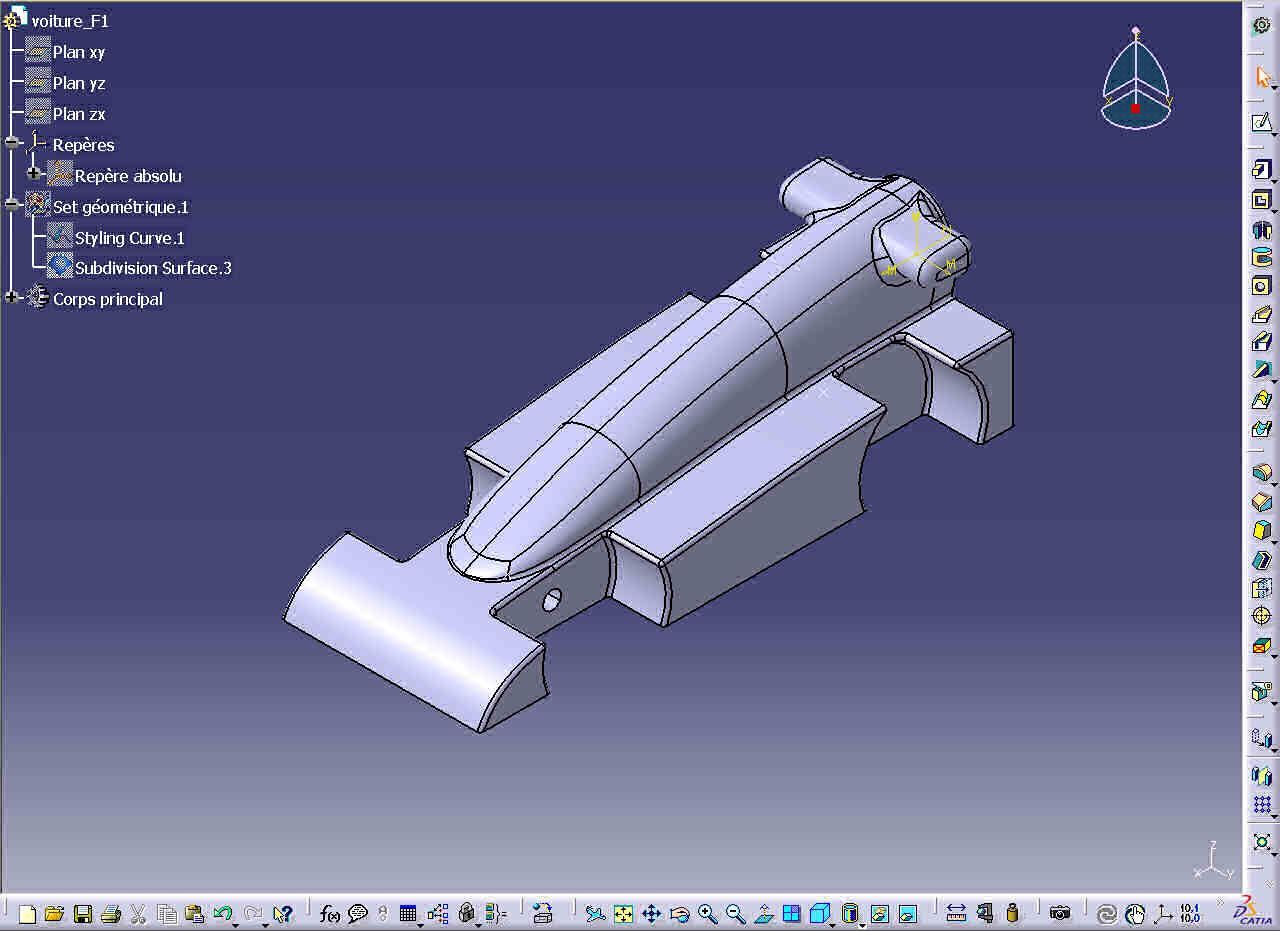Click the Cut scissors icon
Screen dimensions: 1280x931
[x=138, y=913]
